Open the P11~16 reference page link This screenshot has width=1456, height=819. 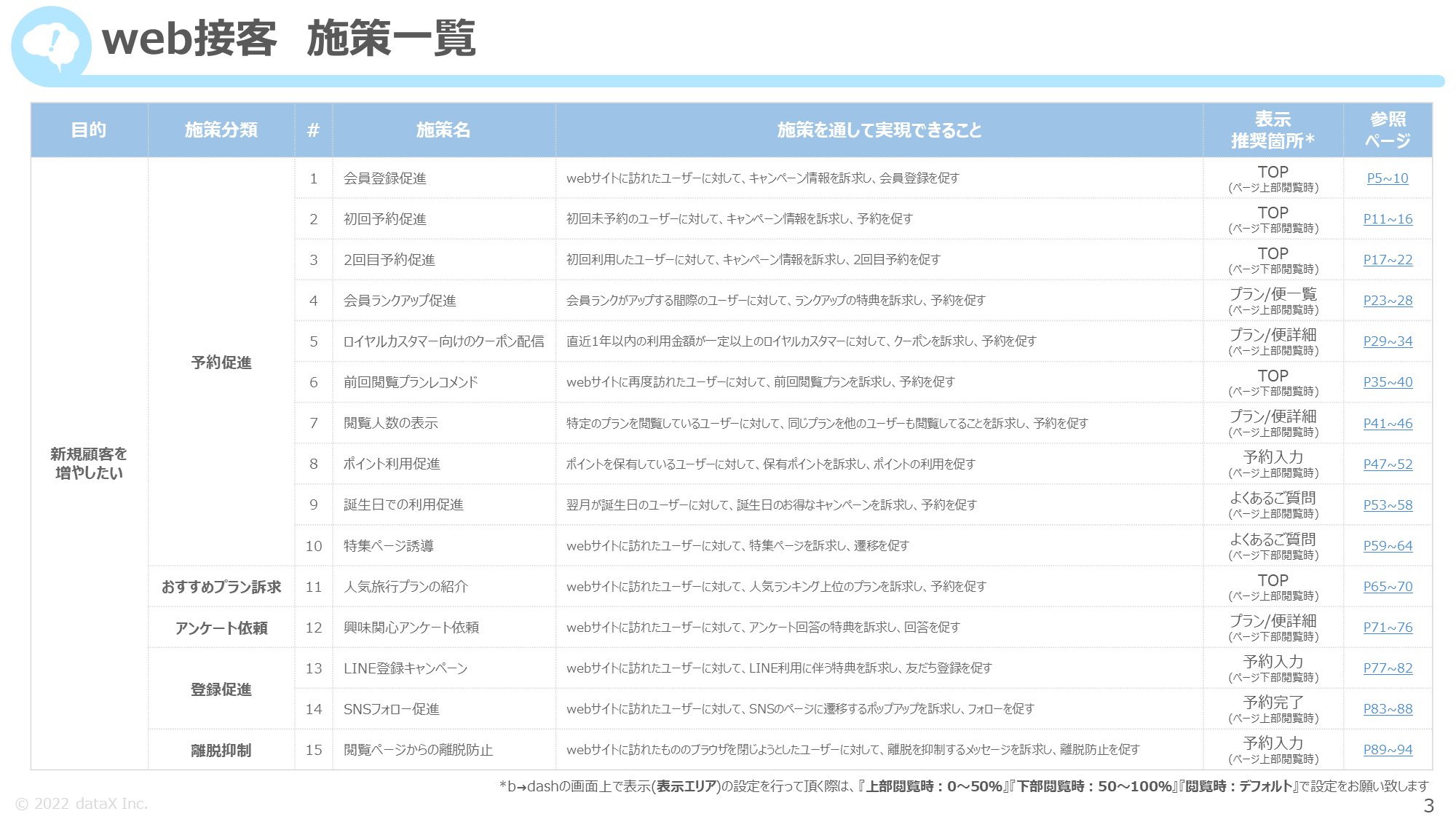pyautogui.click(x=1388, y=219)
